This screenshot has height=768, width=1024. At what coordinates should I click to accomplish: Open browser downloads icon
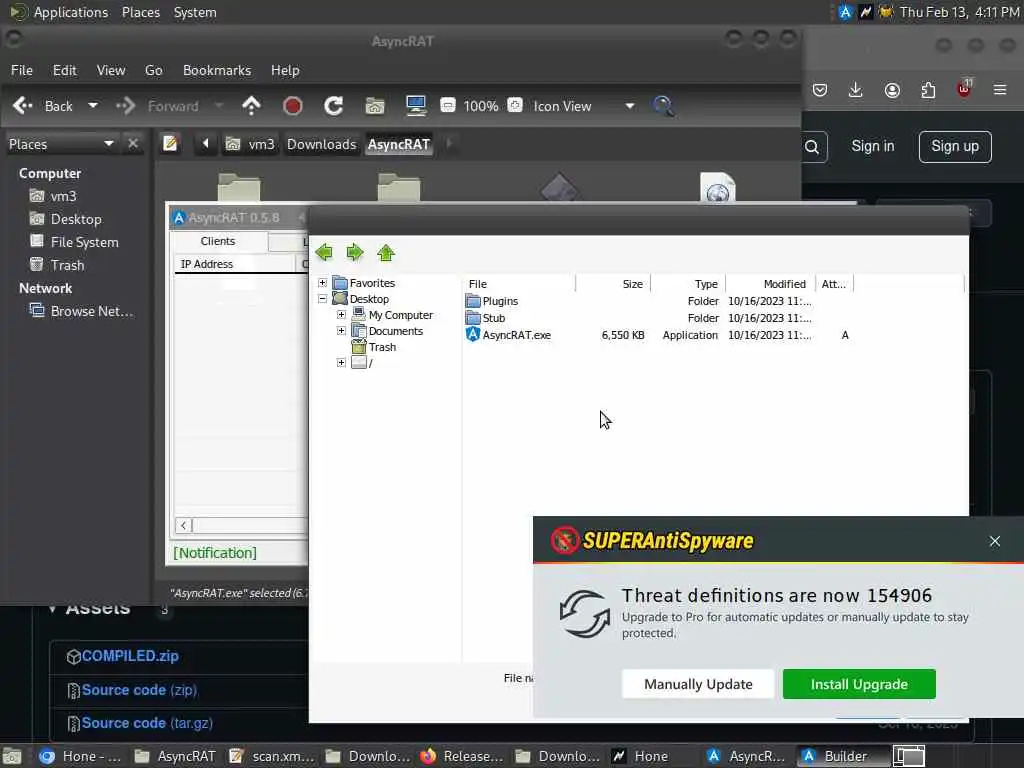[x=856, y=89]
